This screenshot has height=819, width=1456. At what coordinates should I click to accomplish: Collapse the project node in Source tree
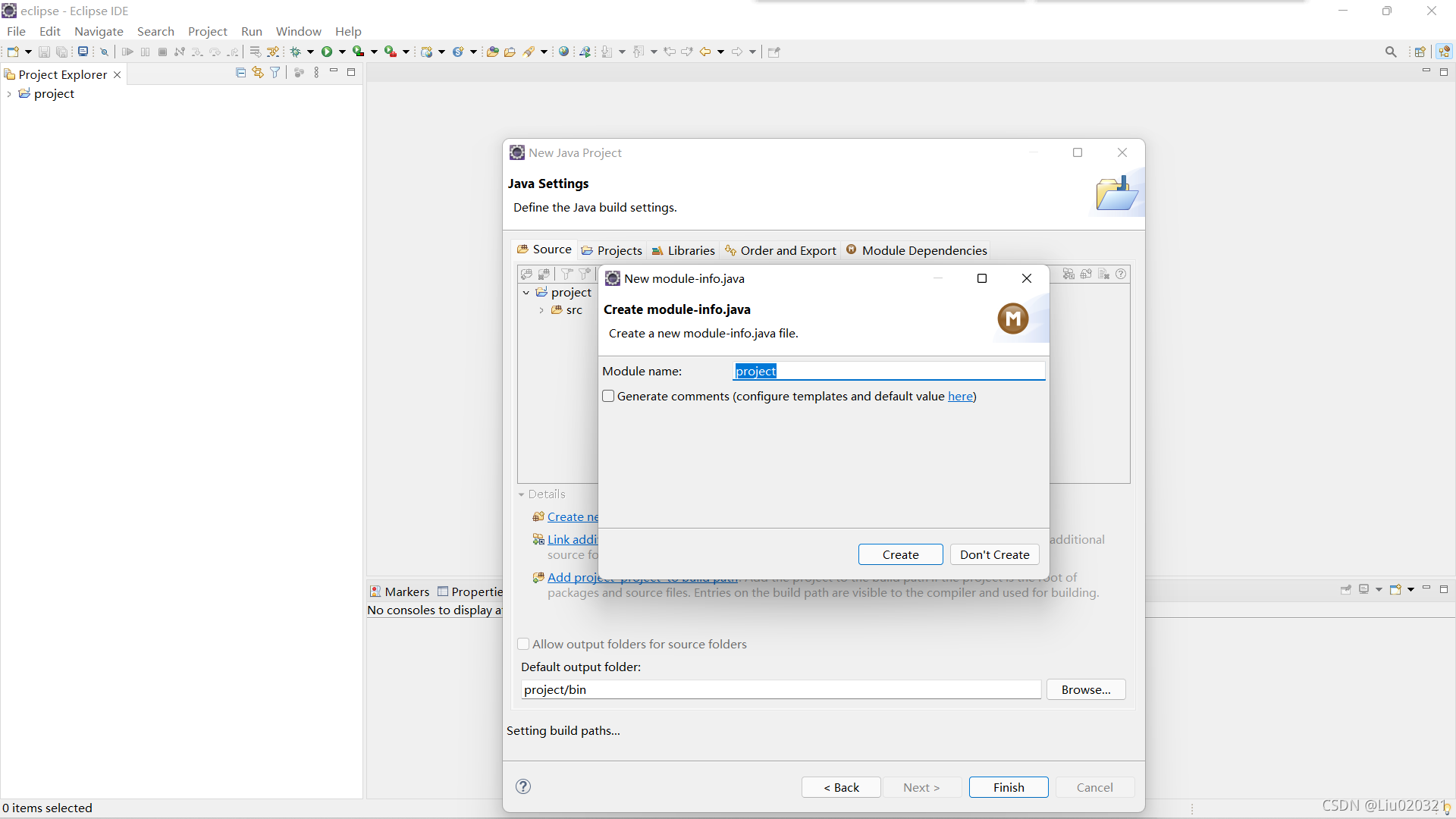(526, 293)
